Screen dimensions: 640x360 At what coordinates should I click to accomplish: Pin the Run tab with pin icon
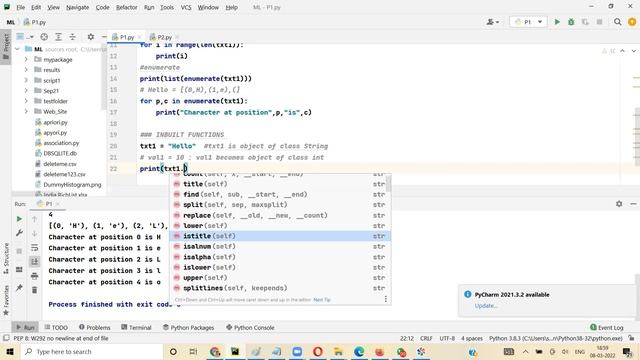pos(19,288)
